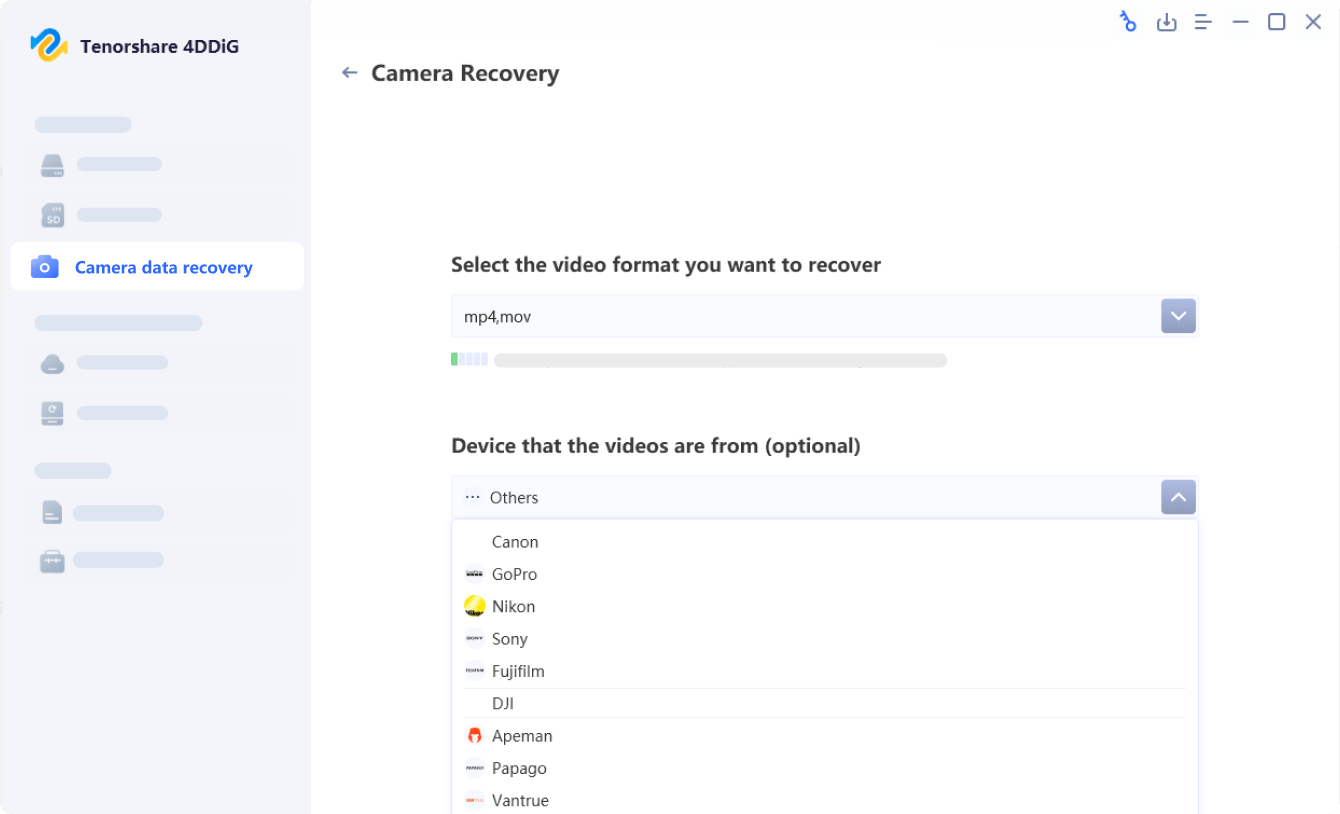Click the toolbox icon in sidebar
This screenshot has width=1340, height=814.
coord(52,561)
